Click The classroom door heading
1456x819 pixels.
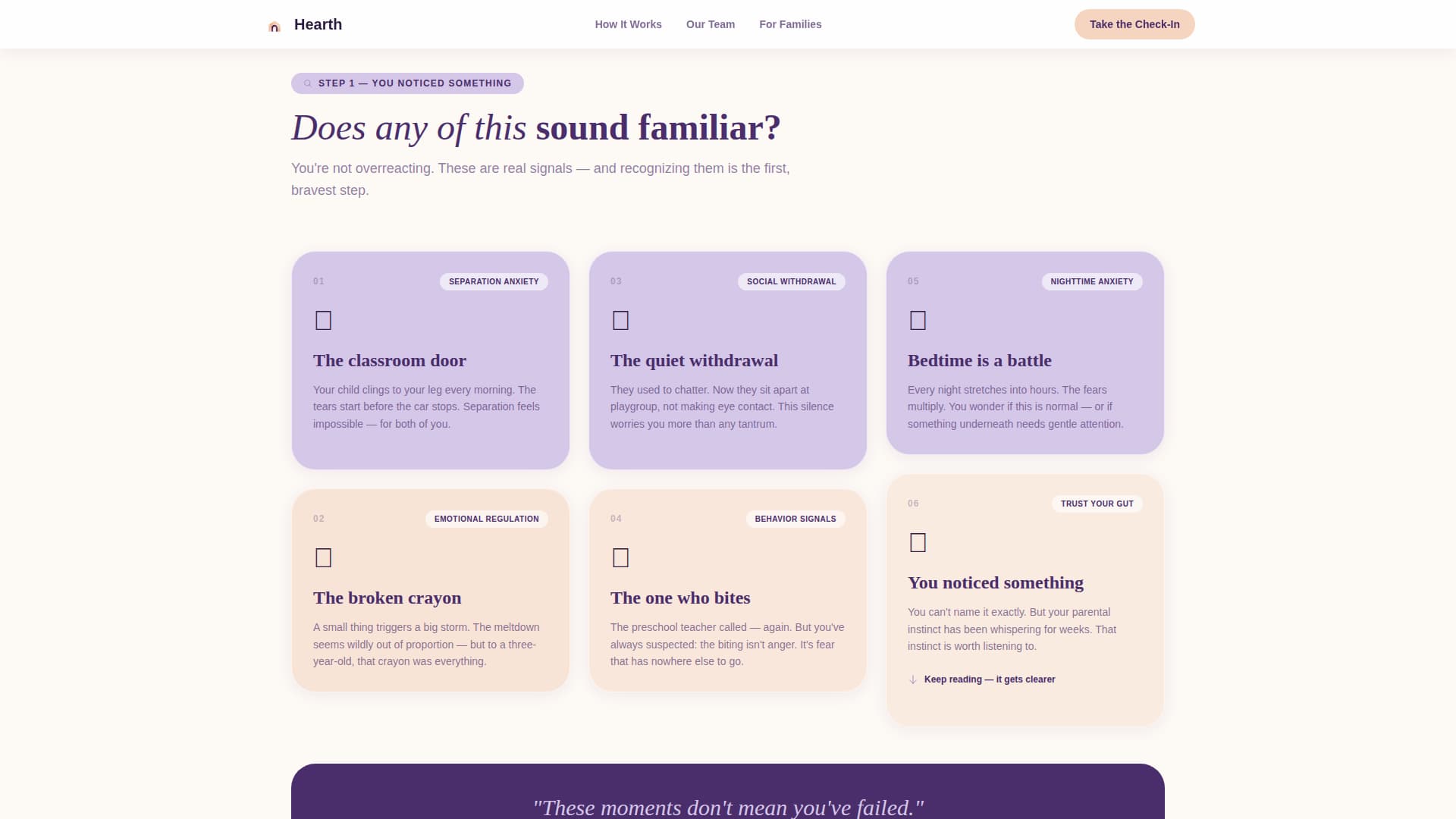point(390,360)
